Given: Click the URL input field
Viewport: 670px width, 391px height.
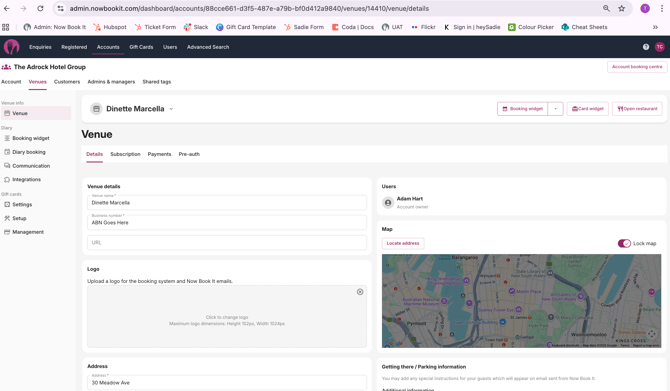Looking at the screenshot, I should (x=227, y=242).
